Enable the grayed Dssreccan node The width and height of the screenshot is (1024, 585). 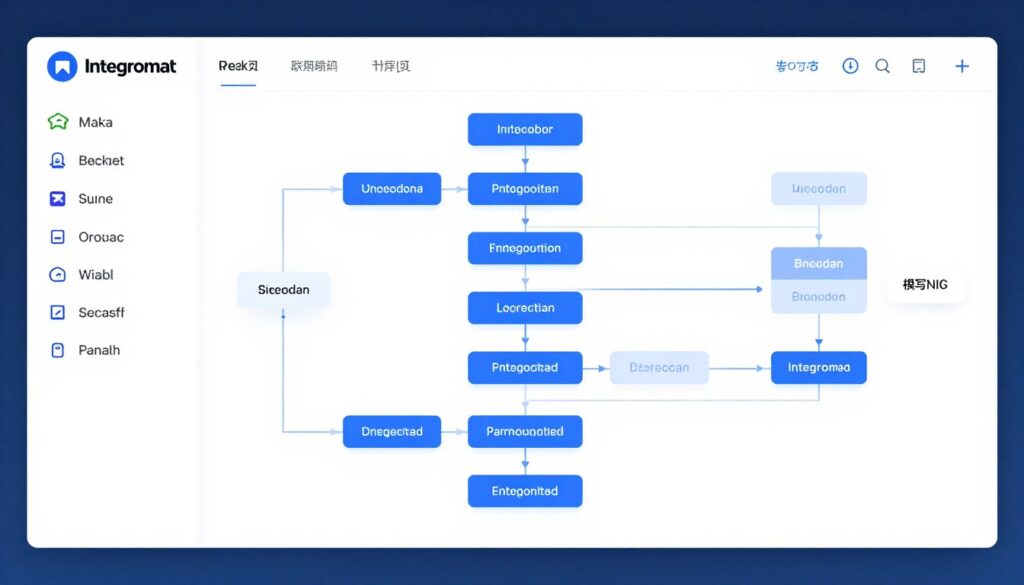[x=659, y=367]
